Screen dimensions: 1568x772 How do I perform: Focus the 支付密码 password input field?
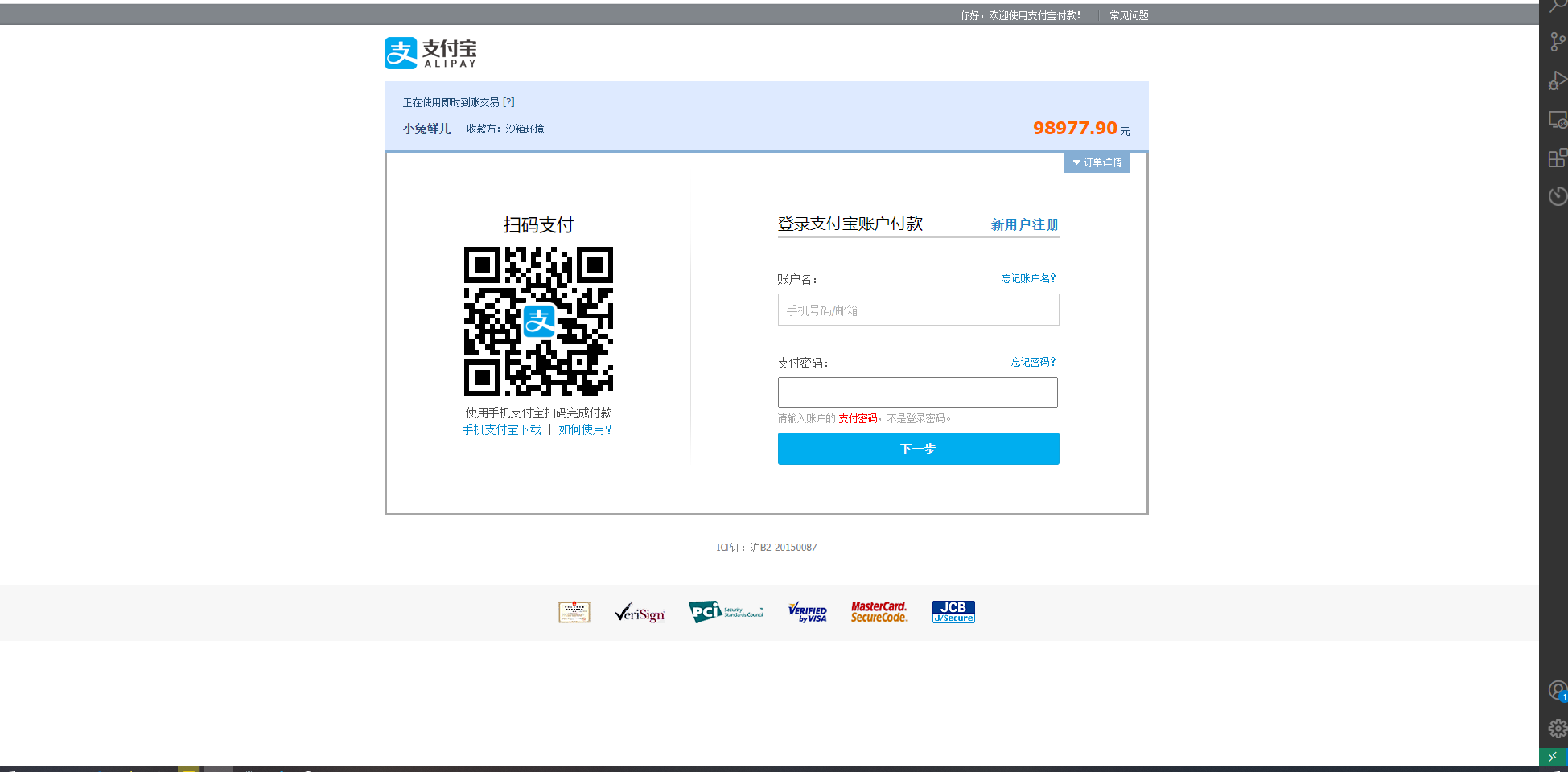pyautogui.click(x=917, y=392)
